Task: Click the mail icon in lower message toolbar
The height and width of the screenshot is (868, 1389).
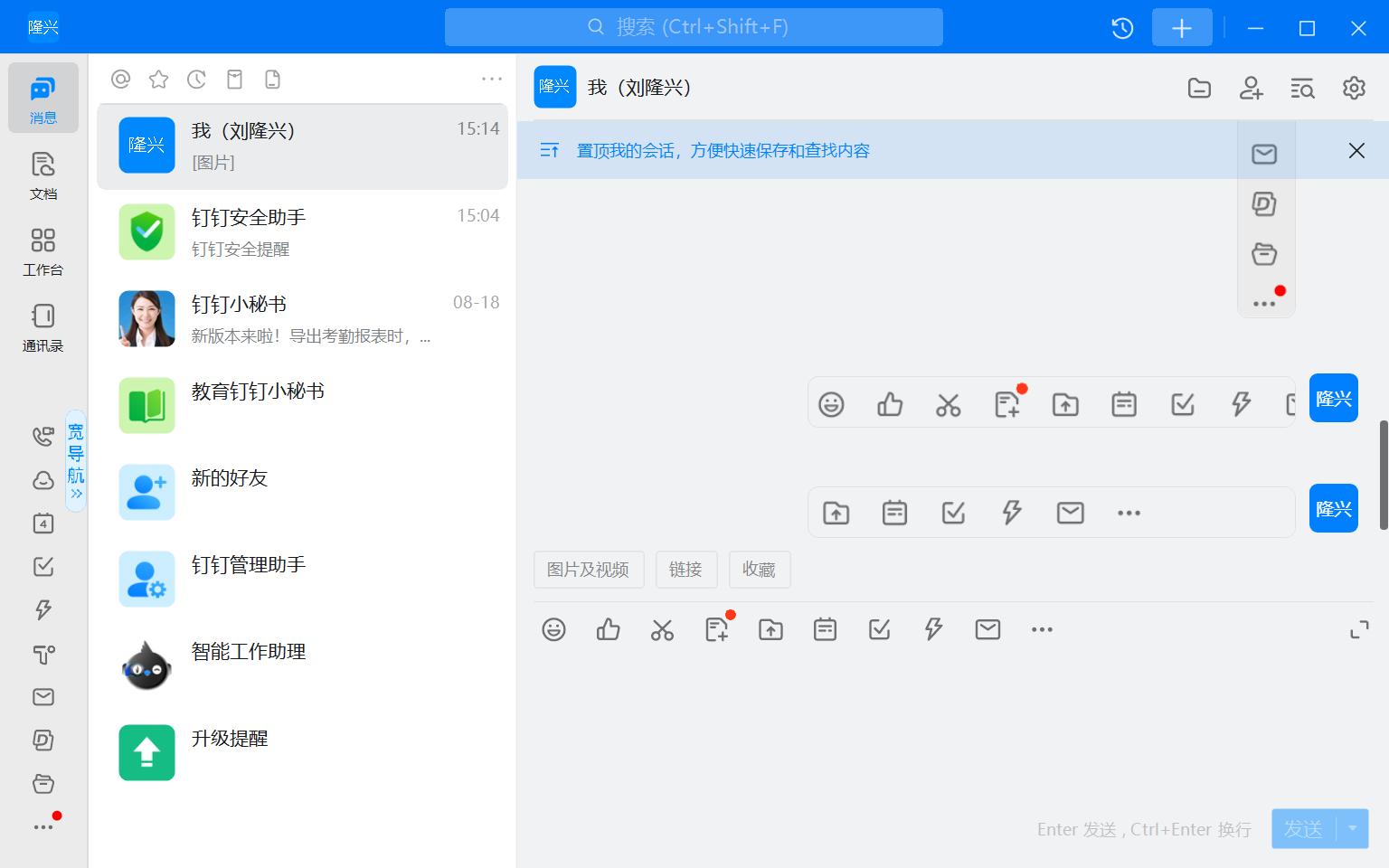Action: tap(1070, 513)
